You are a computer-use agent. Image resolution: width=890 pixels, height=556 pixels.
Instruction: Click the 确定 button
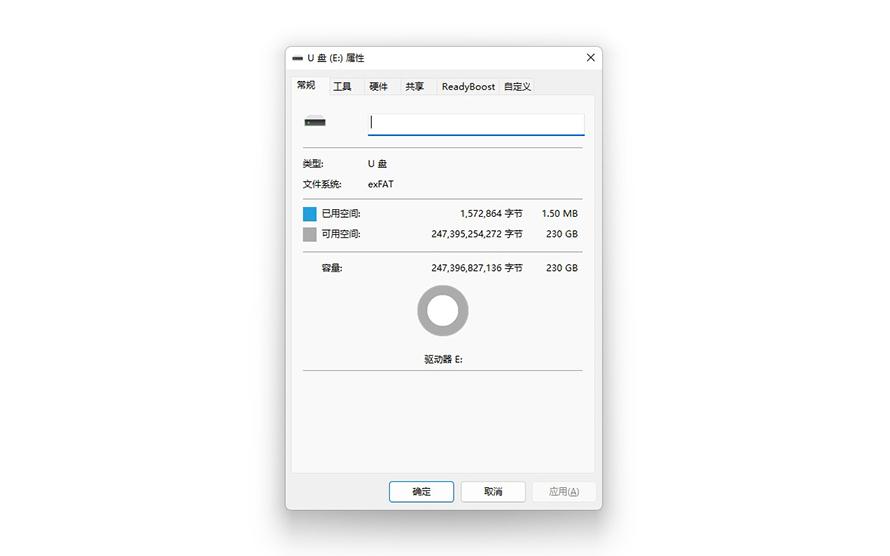coord(421,491)
